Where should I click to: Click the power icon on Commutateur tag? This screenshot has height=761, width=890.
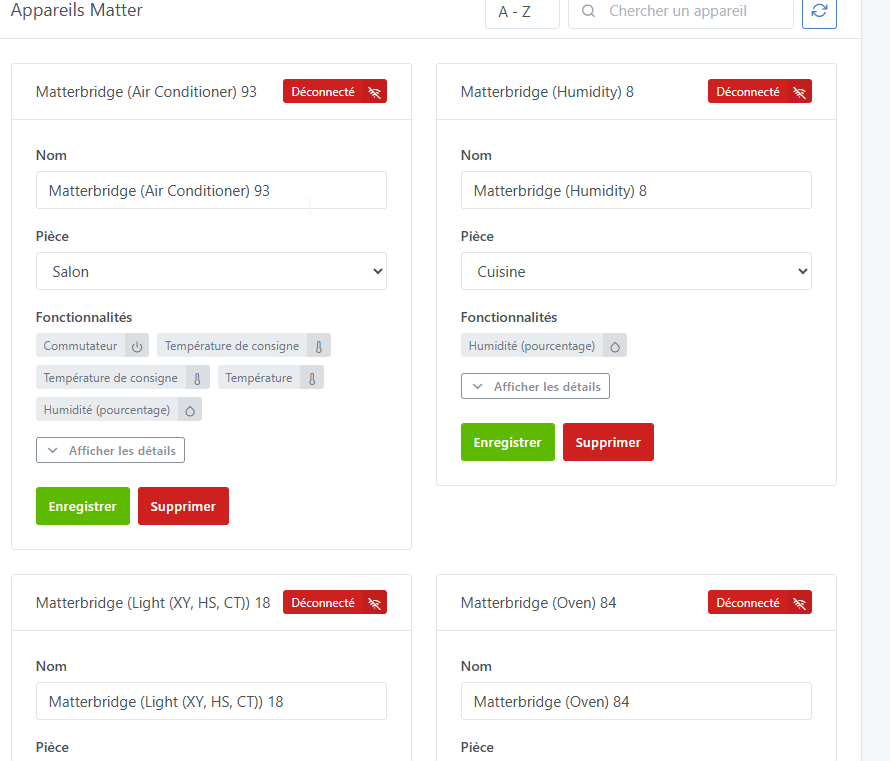coord(137,346)
